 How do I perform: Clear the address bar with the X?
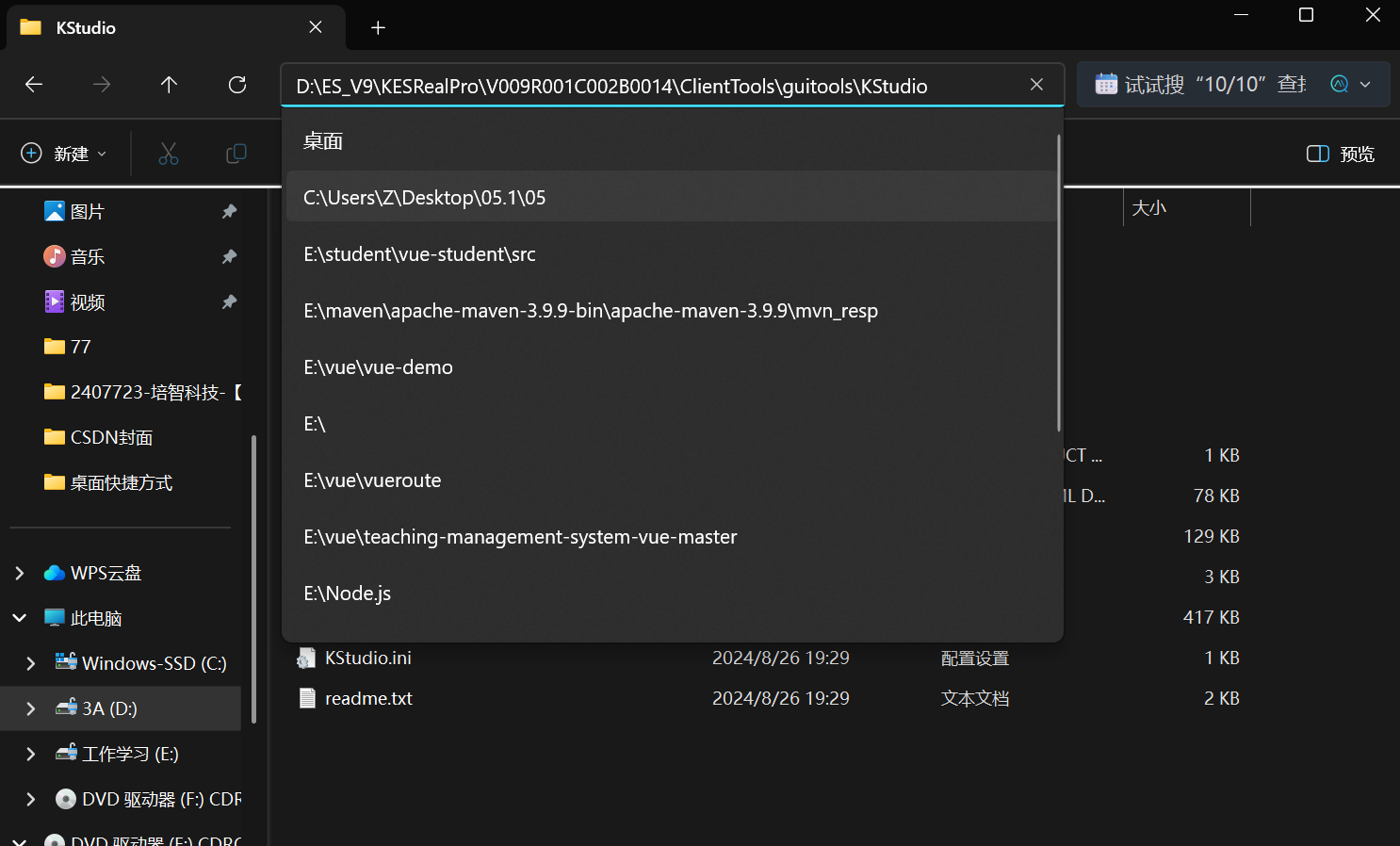1036,85
